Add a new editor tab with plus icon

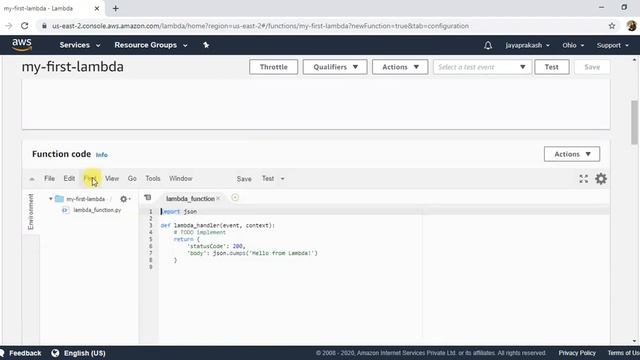pos(235,198)
